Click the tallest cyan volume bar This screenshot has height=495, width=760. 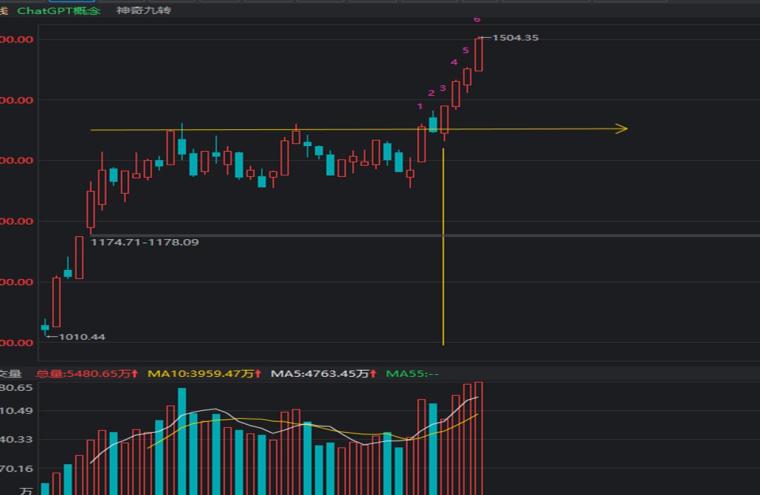coord(182,441)
